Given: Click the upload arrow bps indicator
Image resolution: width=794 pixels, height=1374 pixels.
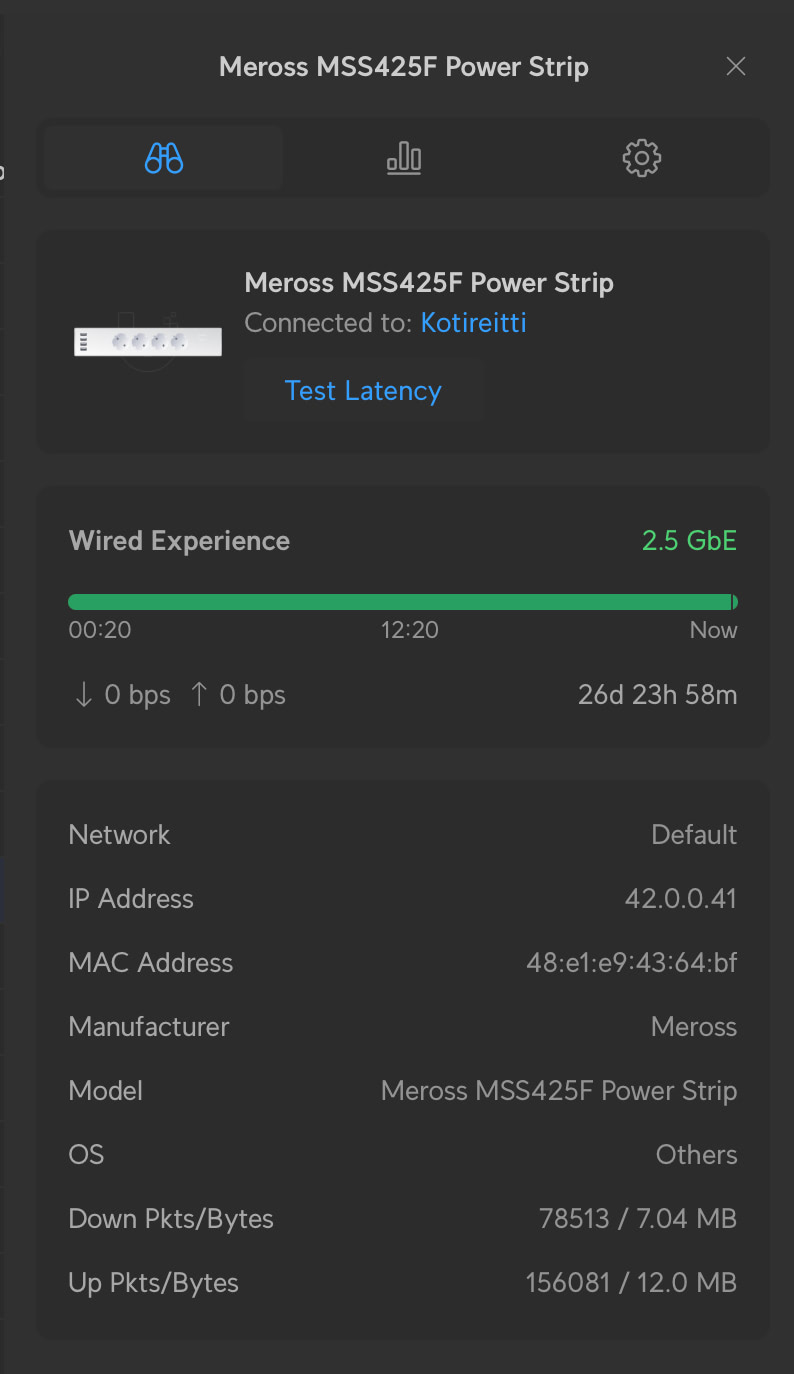Looking at the screenshot, I should (x=238, y=695).
